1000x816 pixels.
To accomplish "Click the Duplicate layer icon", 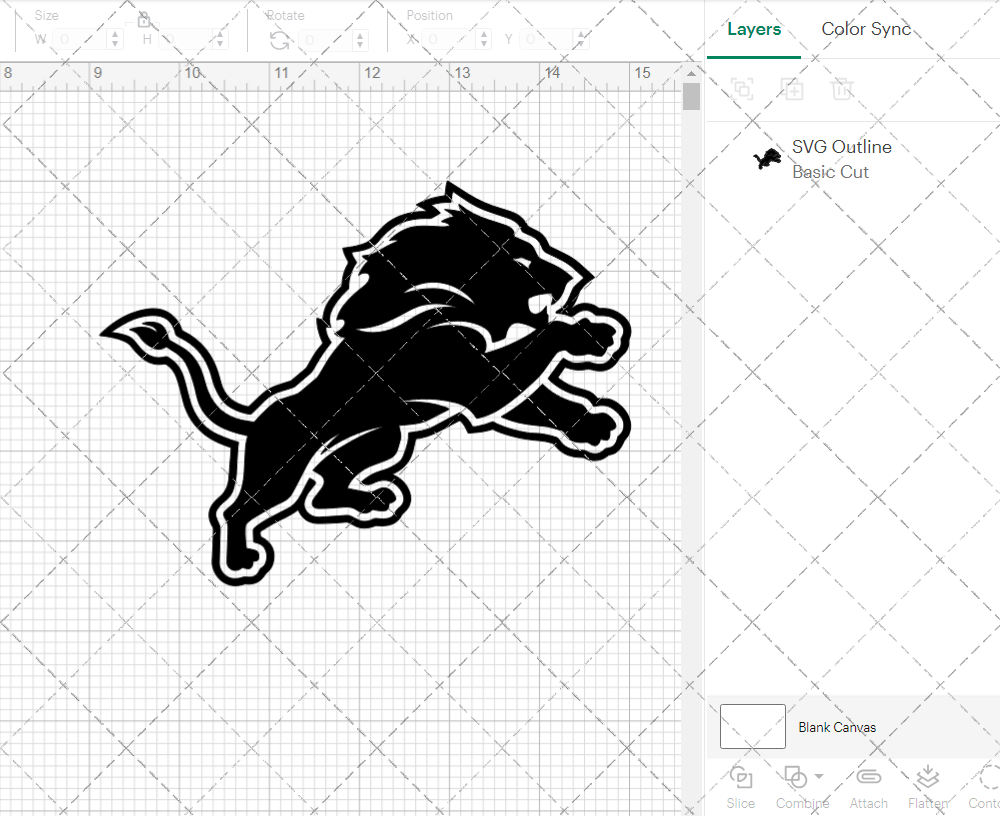I will (792, 89).
